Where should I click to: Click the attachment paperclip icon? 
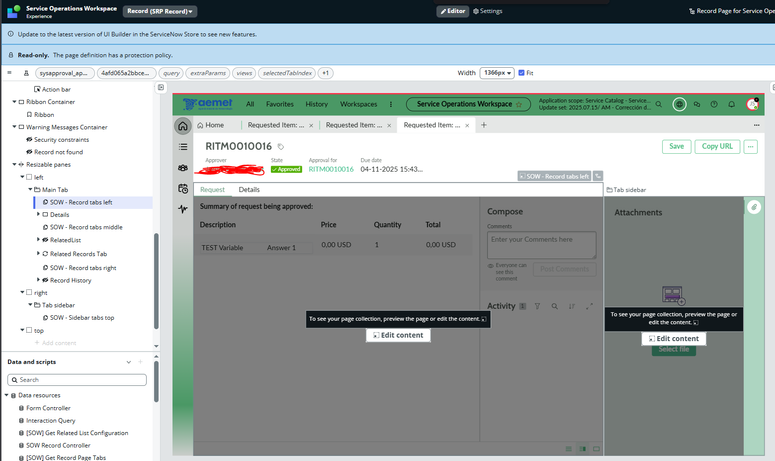754,207
